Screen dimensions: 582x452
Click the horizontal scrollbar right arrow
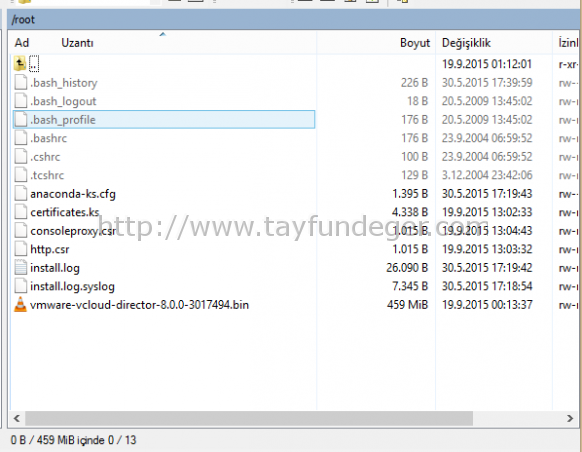click(x=570, y=418)
